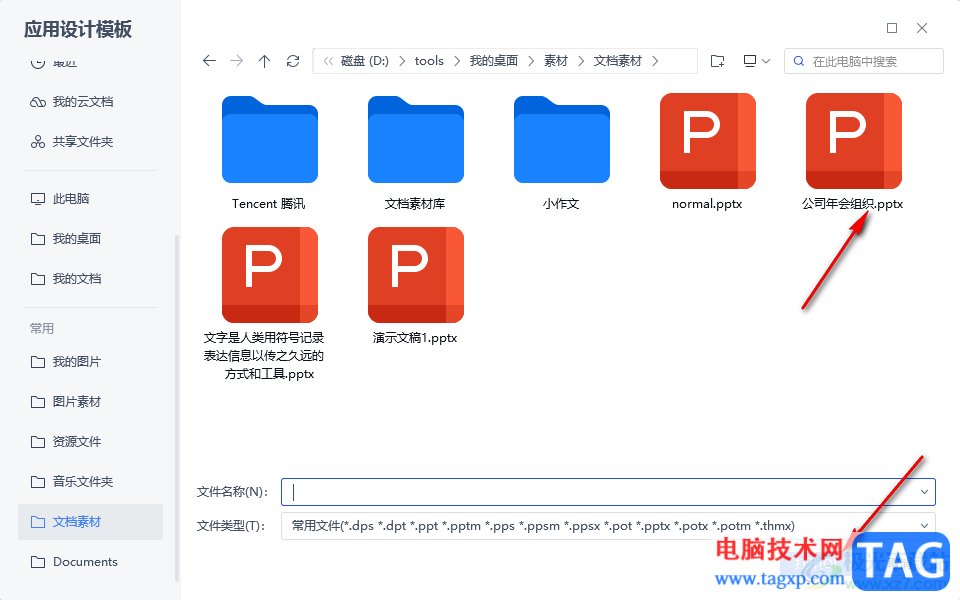Expand the breadcrumb overflow double chevron
The height and width of the screenshot is (600, 960).
coord(328,61)
